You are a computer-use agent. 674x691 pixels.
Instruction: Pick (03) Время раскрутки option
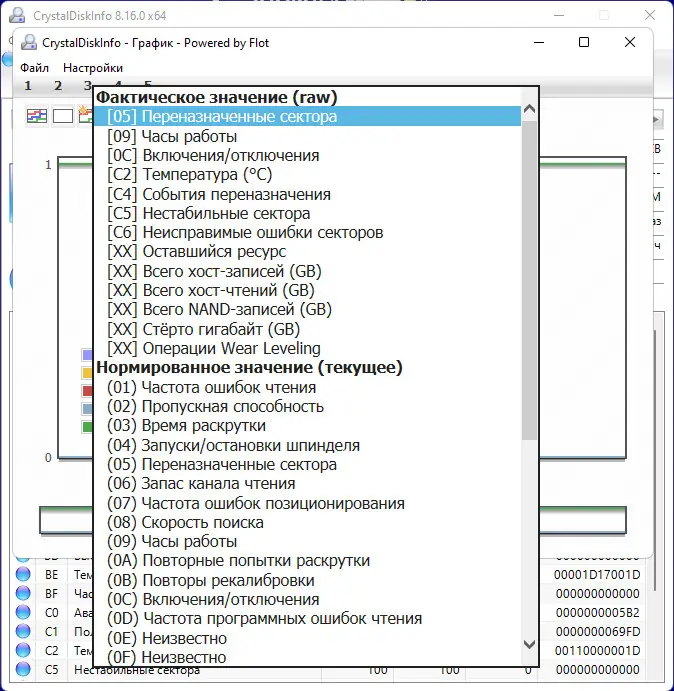tap(307, 426)
